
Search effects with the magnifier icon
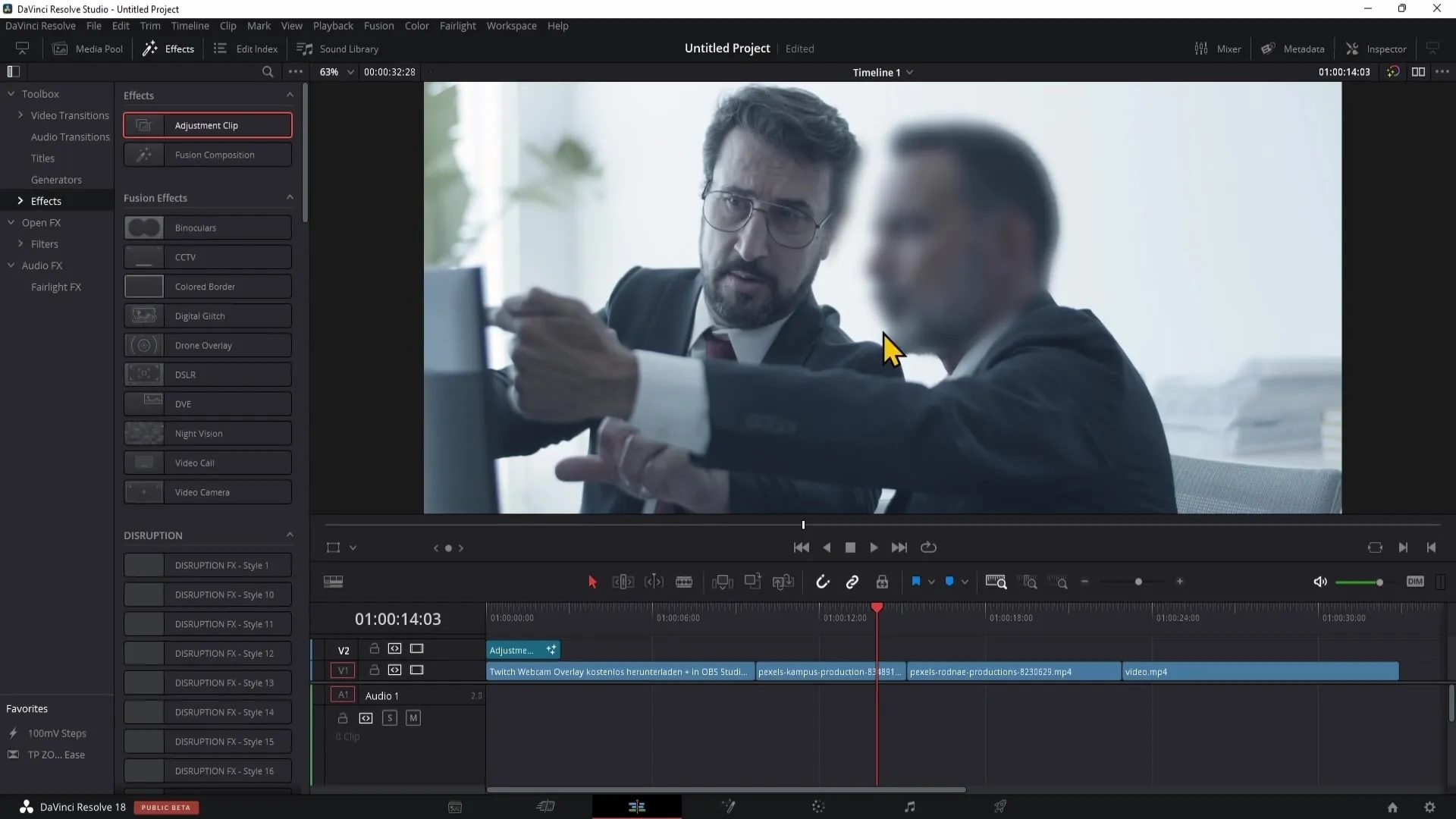pyautogui.click(x=268, y=72)
